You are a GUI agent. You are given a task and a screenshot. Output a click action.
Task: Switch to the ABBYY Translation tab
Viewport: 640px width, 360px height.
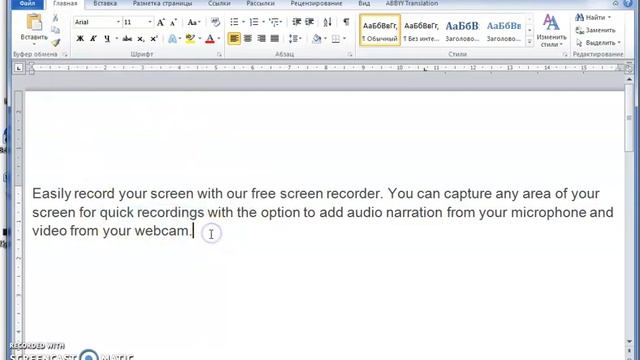pyautogui.click(x=412, y=4)
